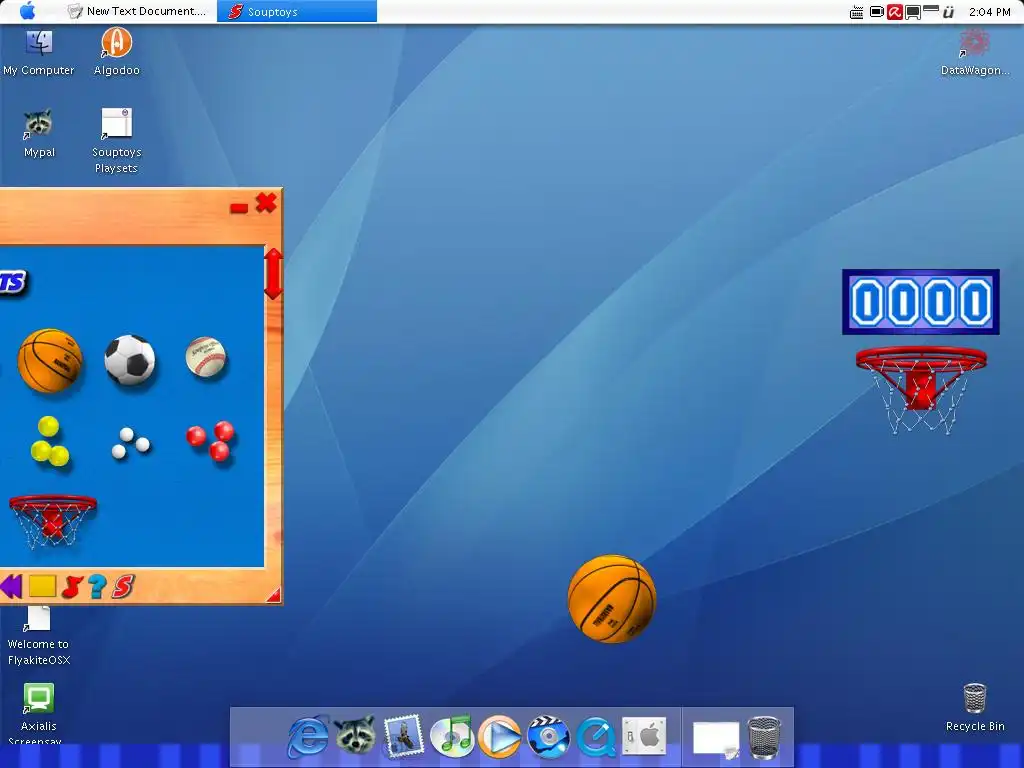Click the basketball on the desktop

(611, 599)
